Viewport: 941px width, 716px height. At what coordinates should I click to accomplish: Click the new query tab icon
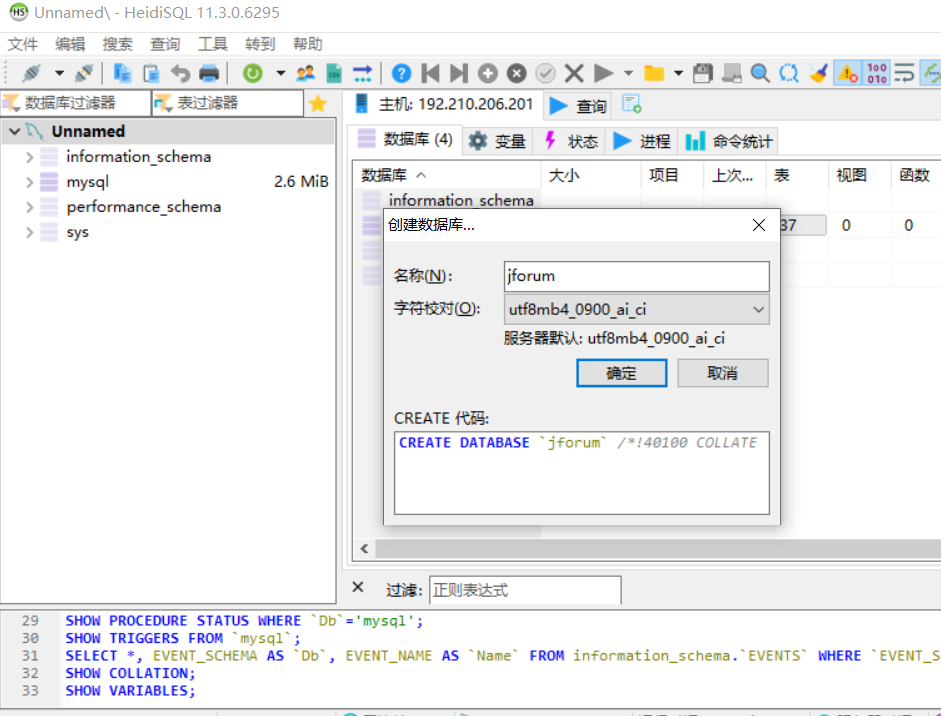pos(631,104)
